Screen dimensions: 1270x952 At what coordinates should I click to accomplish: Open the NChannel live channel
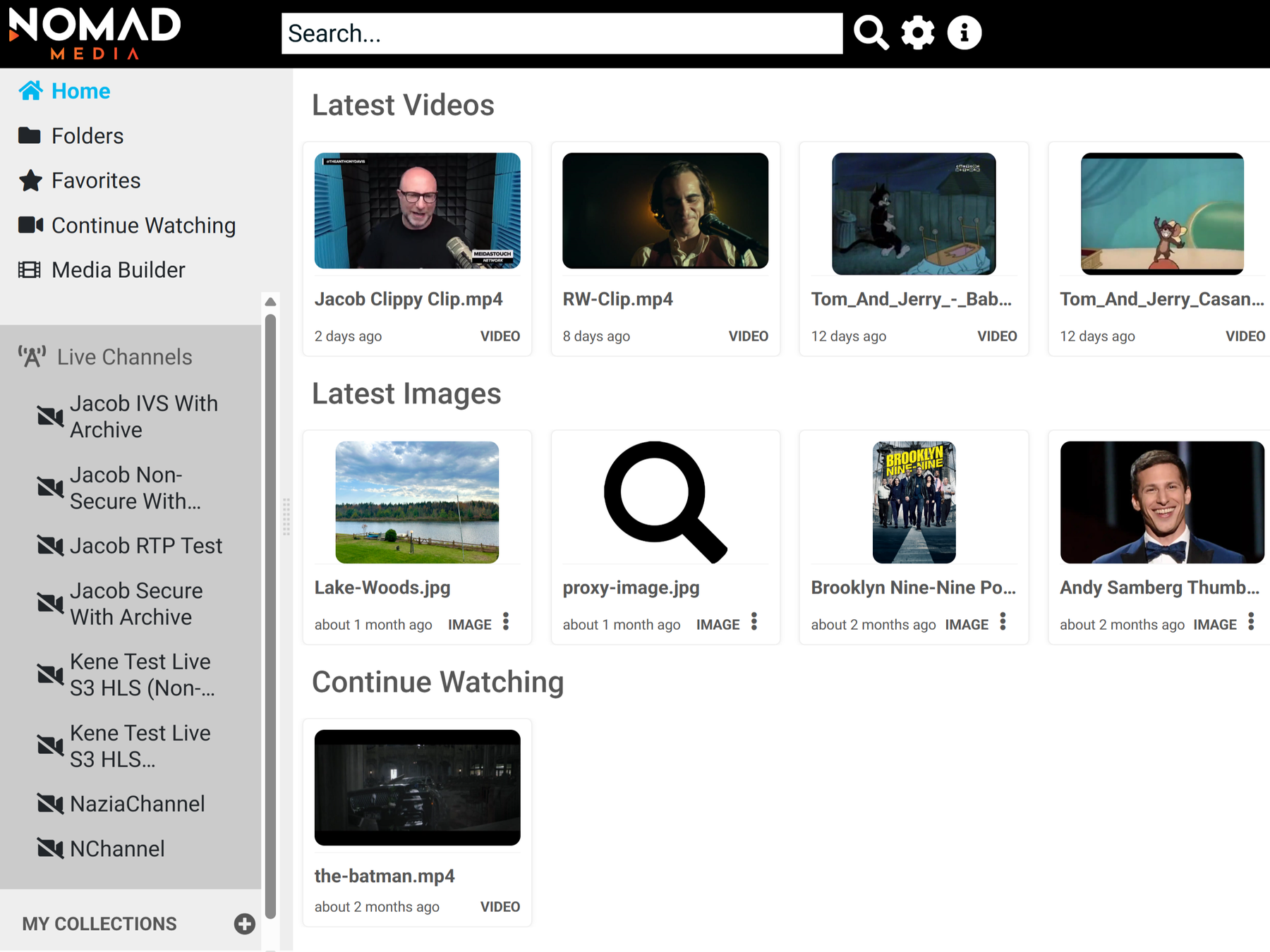[x=117, y=849]
